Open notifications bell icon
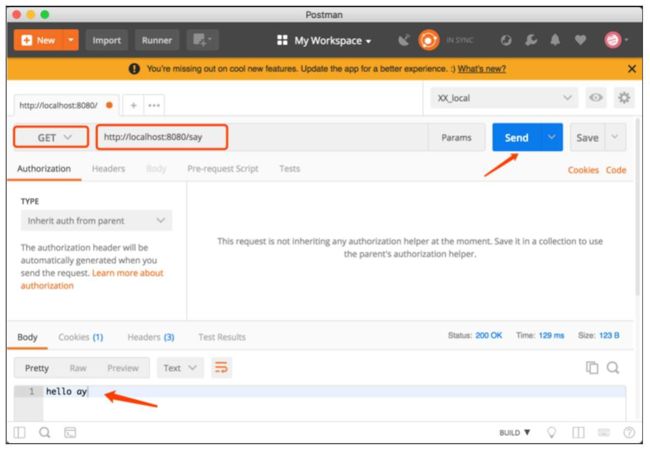Viewport: 650px width, 452px height. pos(555,40)
